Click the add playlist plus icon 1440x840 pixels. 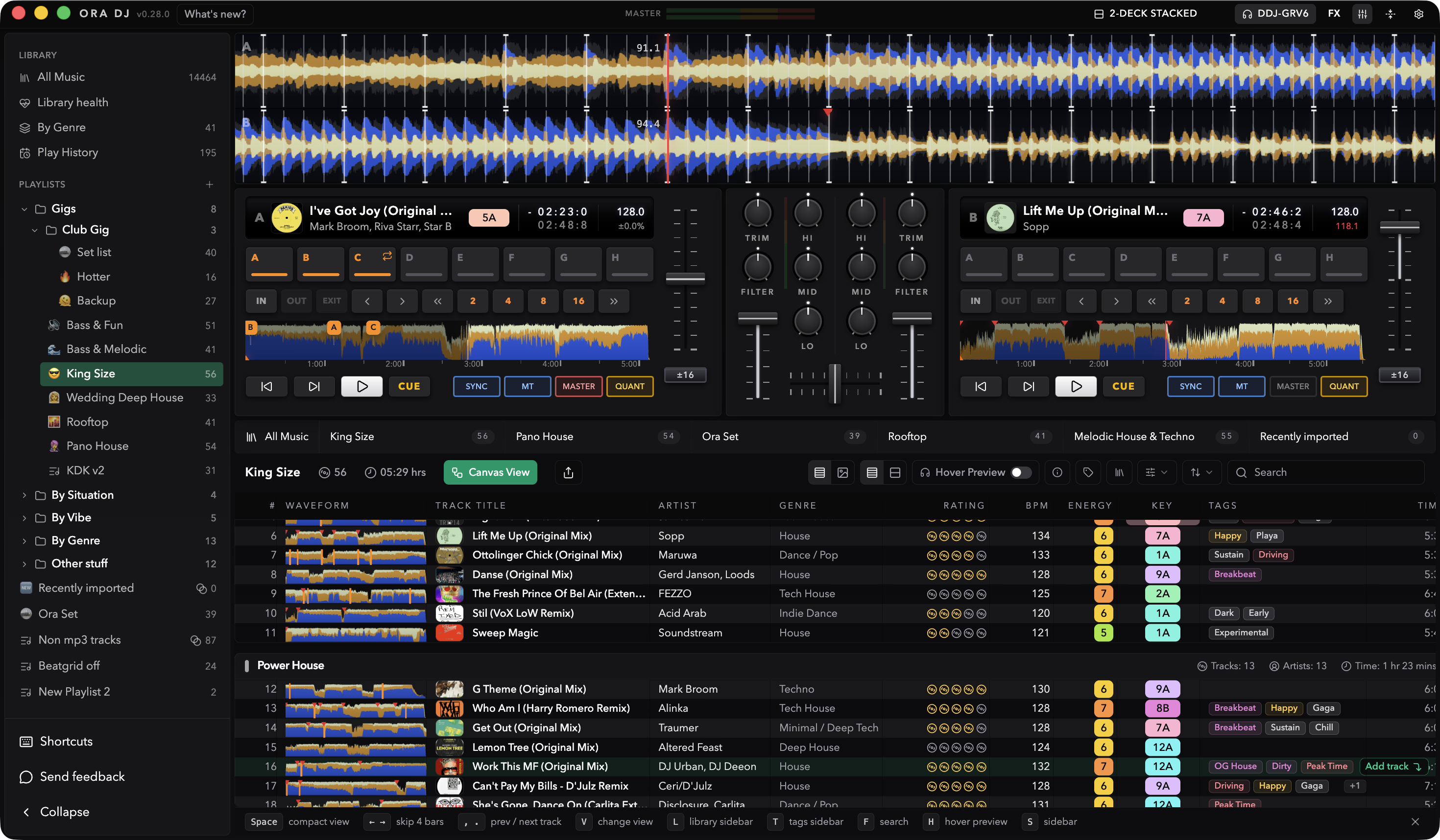coord(210,185)
